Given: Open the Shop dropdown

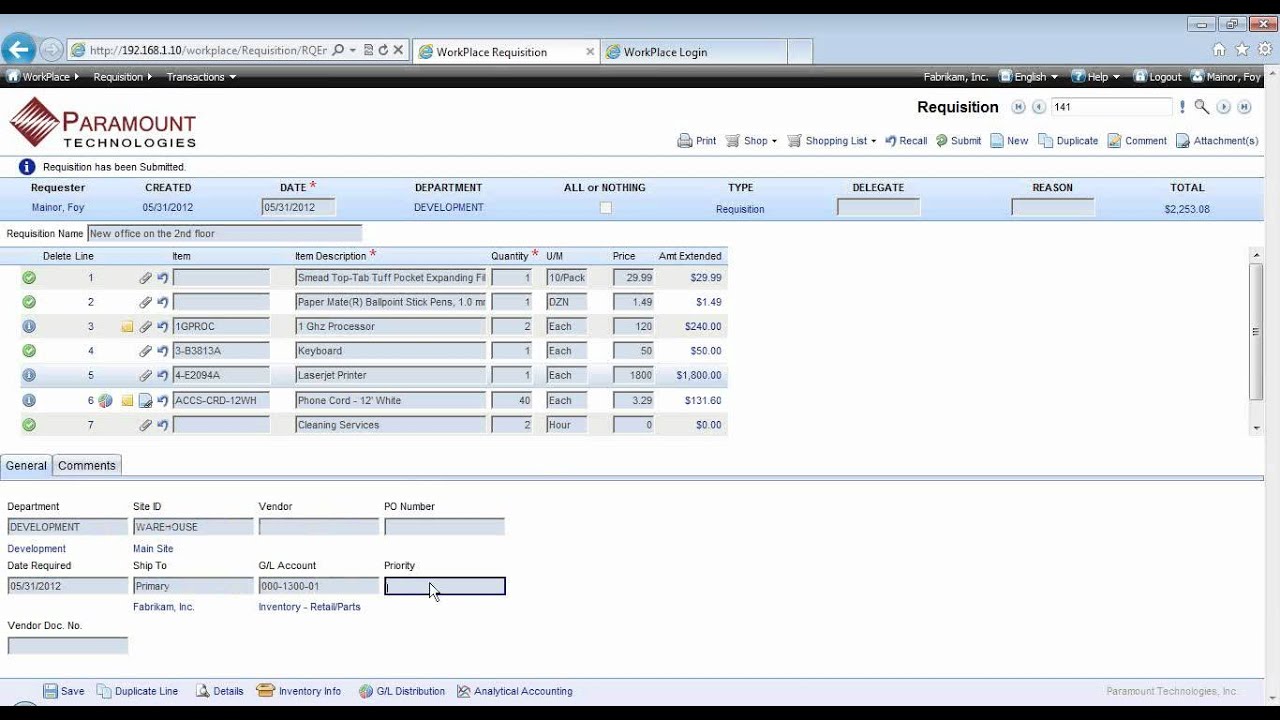Looking at the screenshot, I should (x=751, y=141).
